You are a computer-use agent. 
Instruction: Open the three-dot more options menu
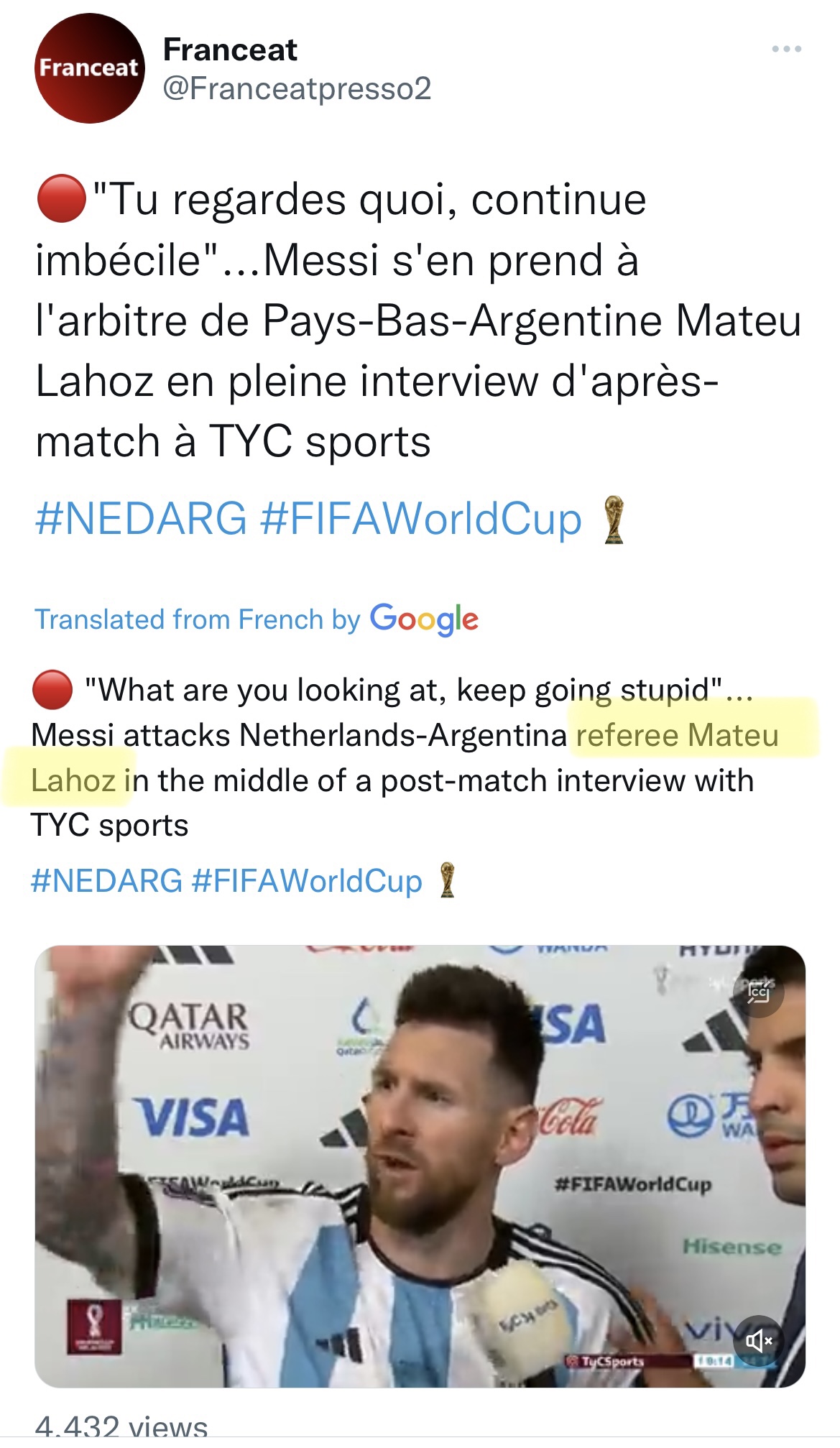[x=786, y=50]
